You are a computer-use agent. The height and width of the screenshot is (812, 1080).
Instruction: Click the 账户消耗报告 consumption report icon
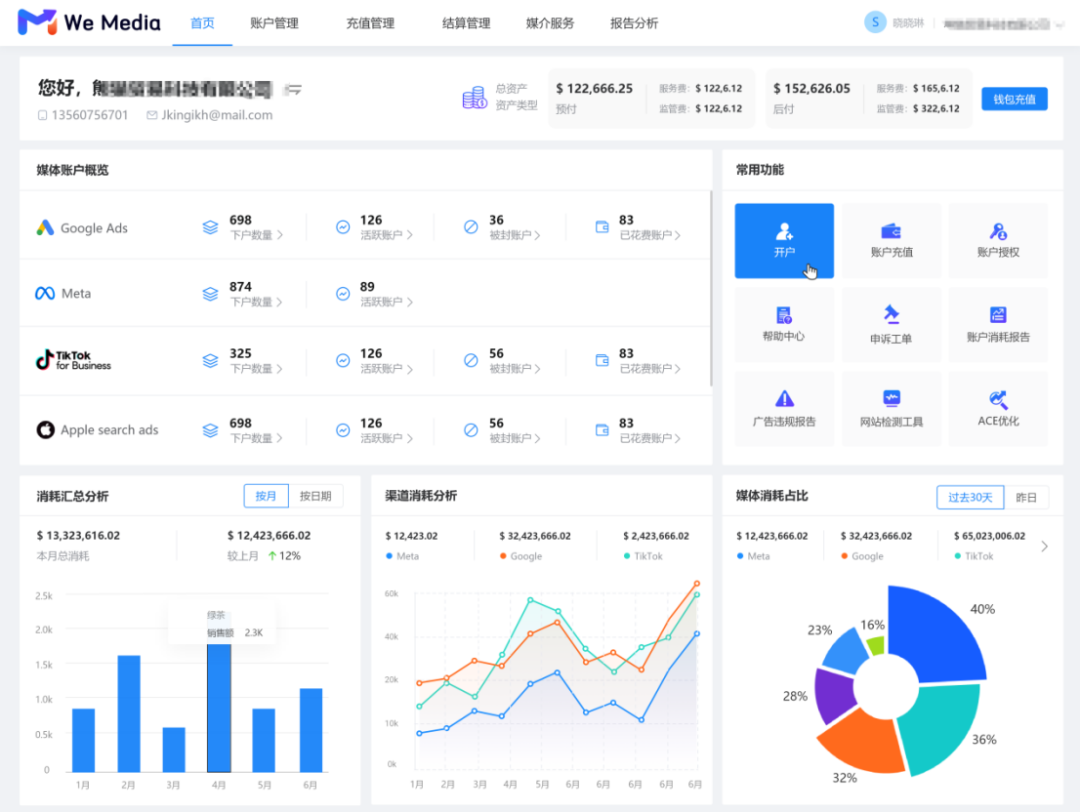[998, 324]
